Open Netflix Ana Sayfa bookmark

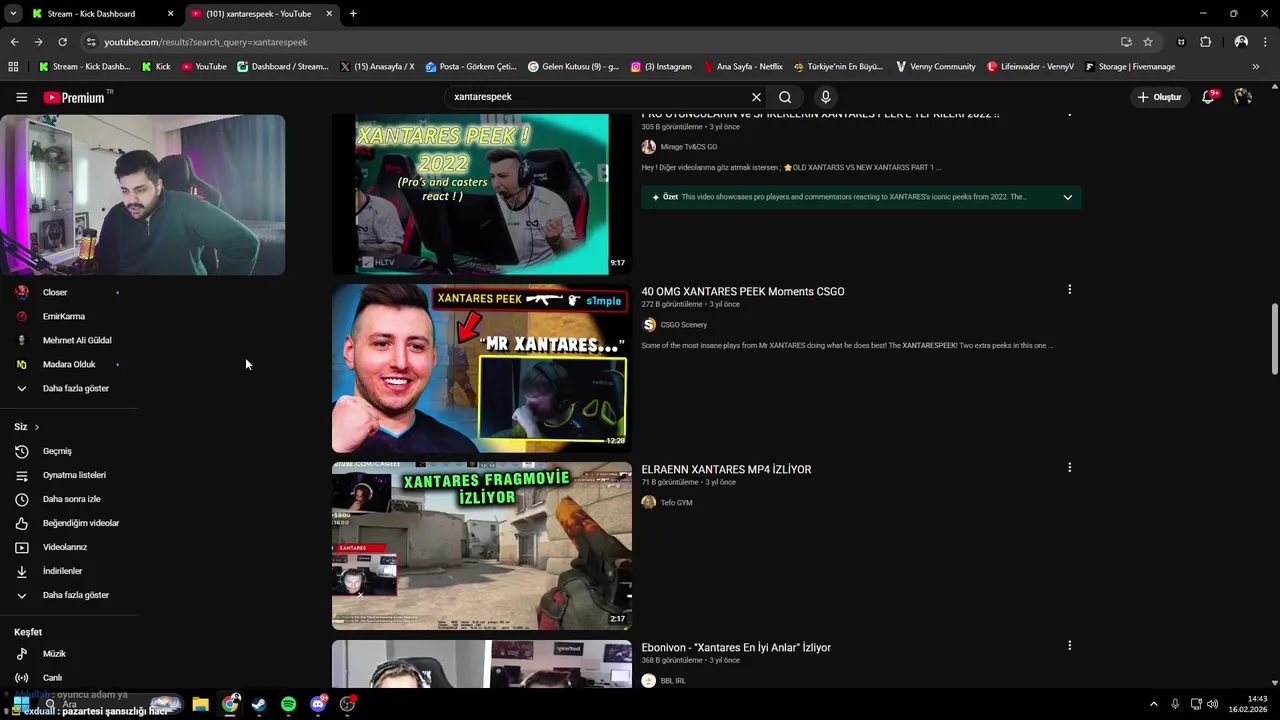pyautogui.click(x=742, y=67)
